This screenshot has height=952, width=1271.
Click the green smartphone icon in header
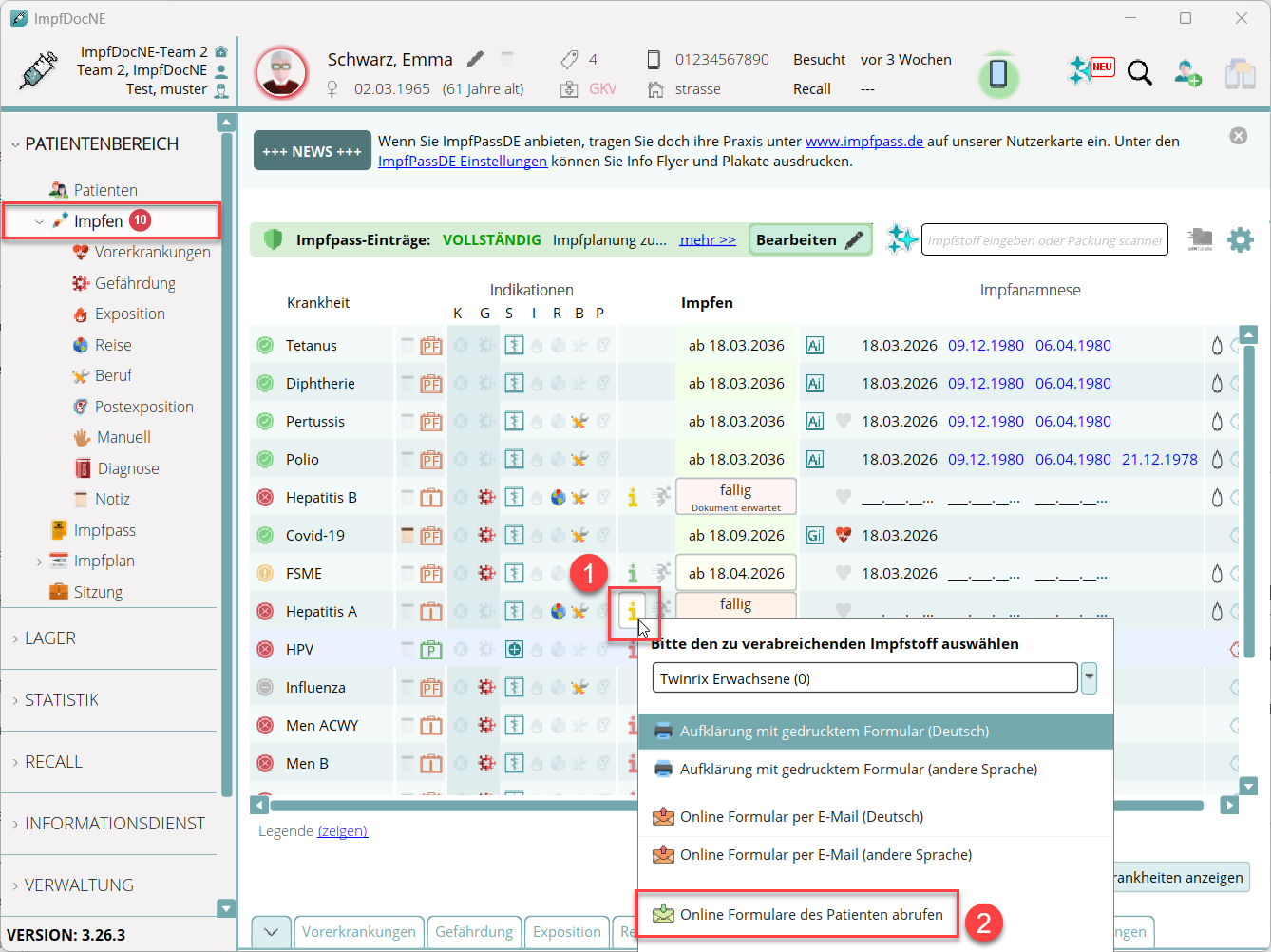998,73
